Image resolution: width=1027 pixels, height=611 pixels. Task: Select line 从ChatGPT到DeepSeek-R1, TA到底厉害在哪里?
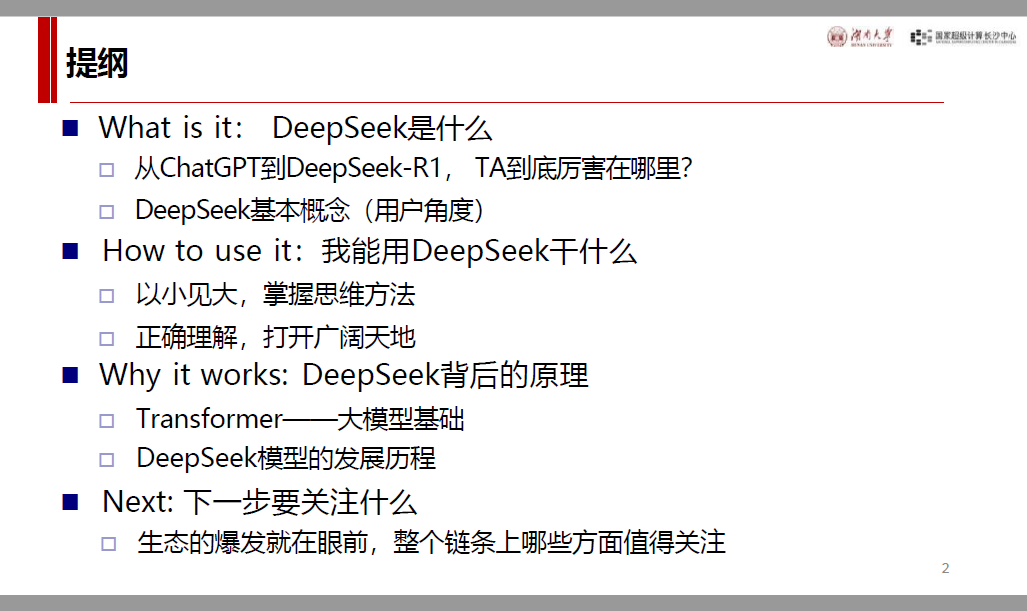(x=413, y=168)
